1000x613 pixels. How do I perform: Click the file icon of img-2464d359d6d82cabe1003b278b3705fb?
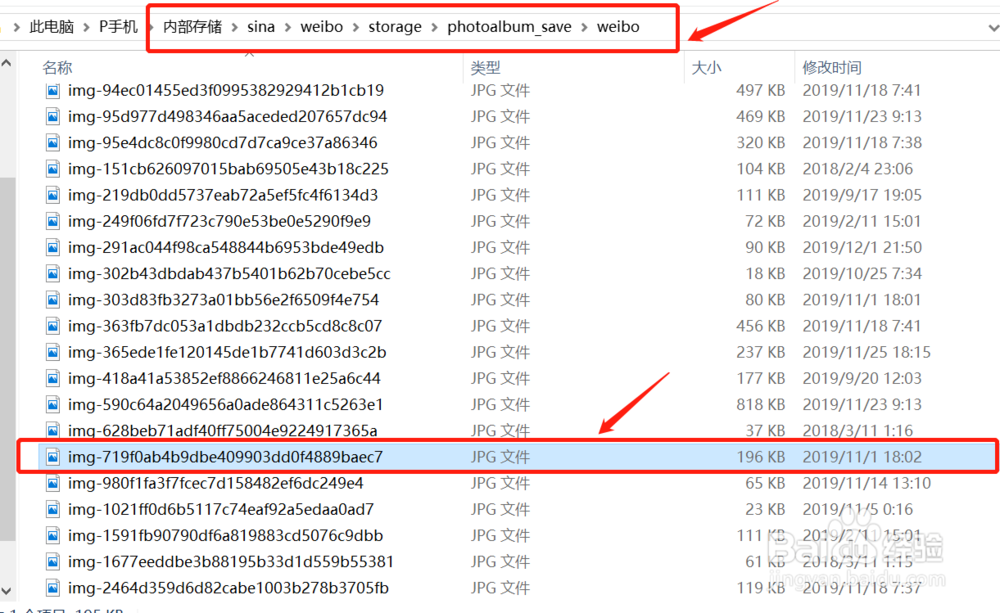click(53, 587)
